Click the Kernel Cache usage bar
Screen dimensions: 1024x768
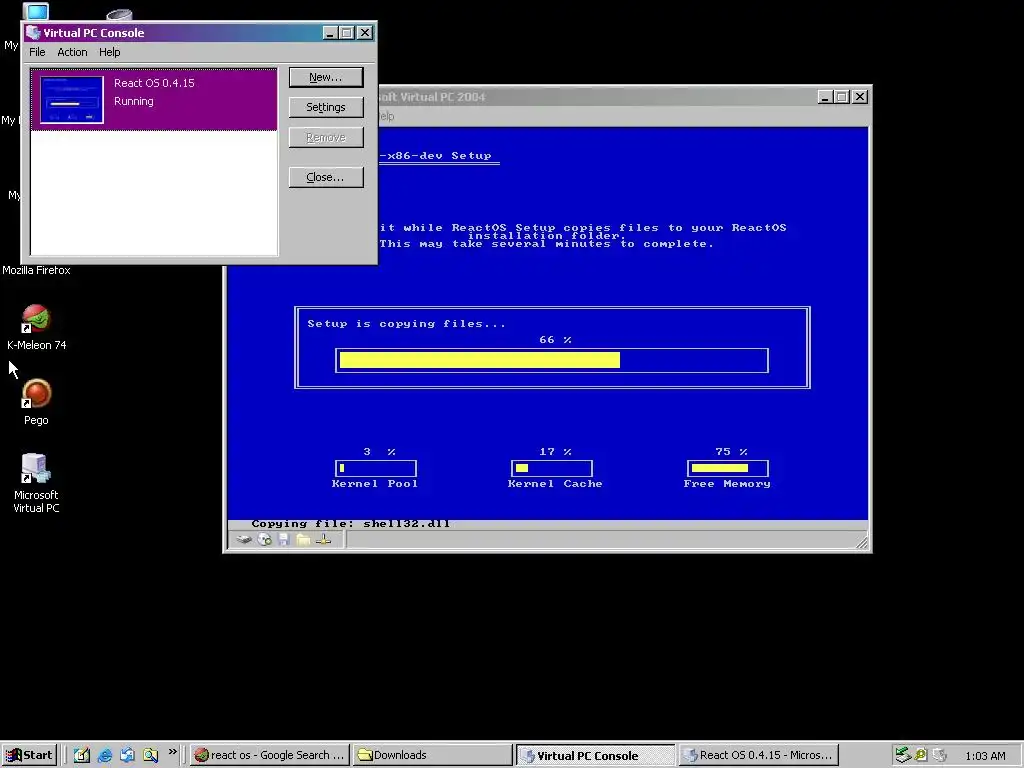552,468
